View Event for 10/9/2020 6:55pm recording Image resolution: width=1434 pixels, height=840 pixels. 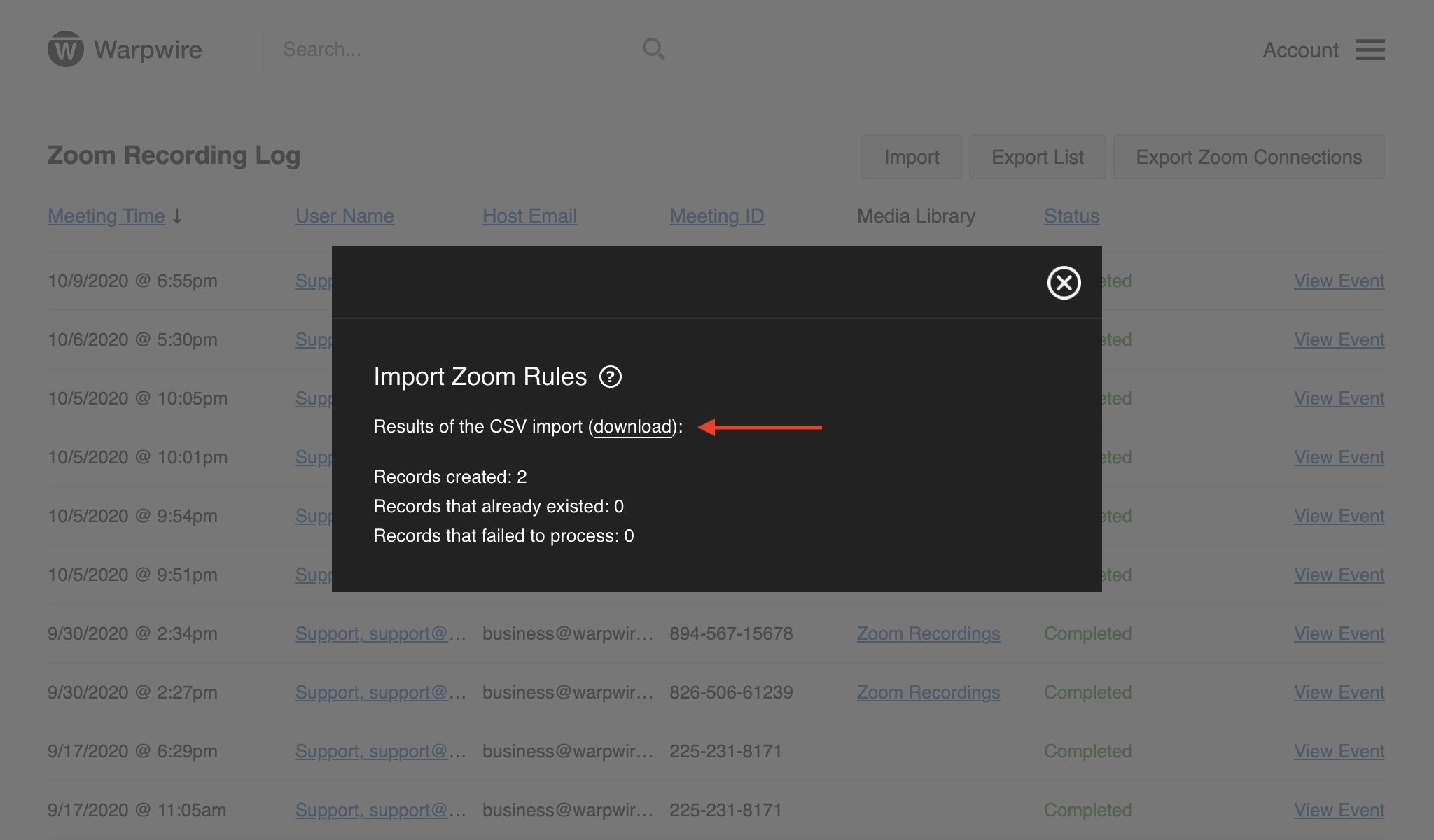pyautogui.click(x=1339, y=281)
